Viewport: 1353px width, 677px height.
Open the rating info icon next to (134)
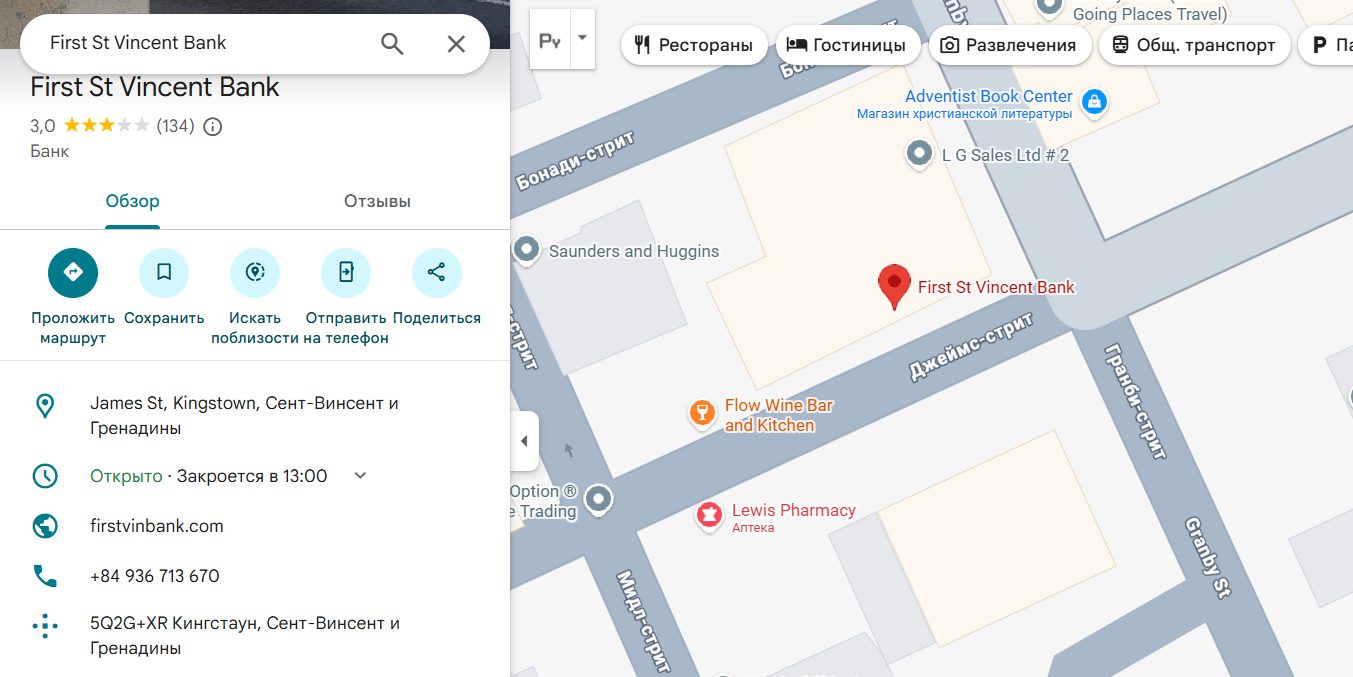pyautogui.click(x=212, y=126)
